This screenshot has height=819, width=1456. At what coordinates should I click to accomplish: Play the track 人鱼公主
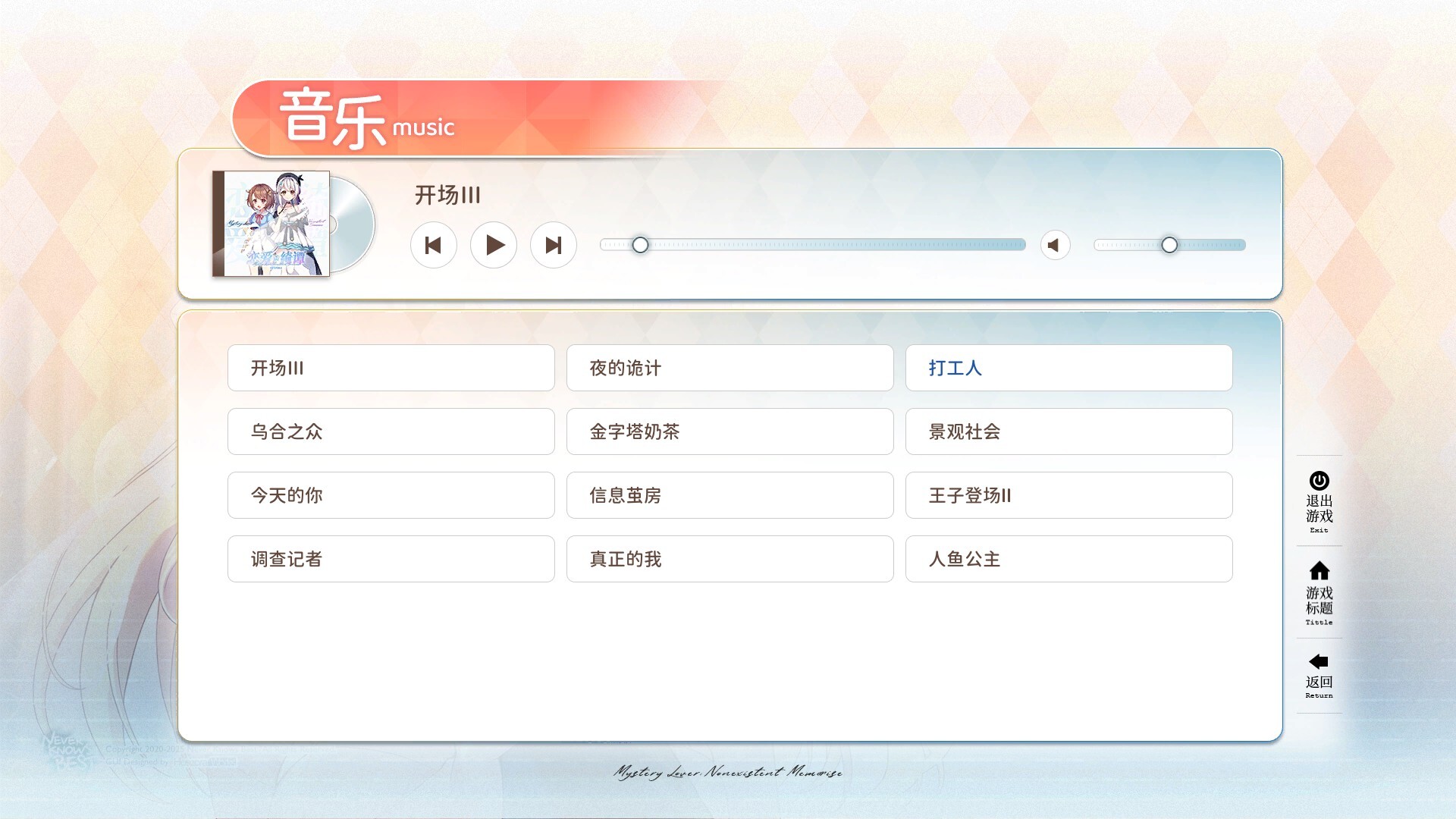point(1068,559)
